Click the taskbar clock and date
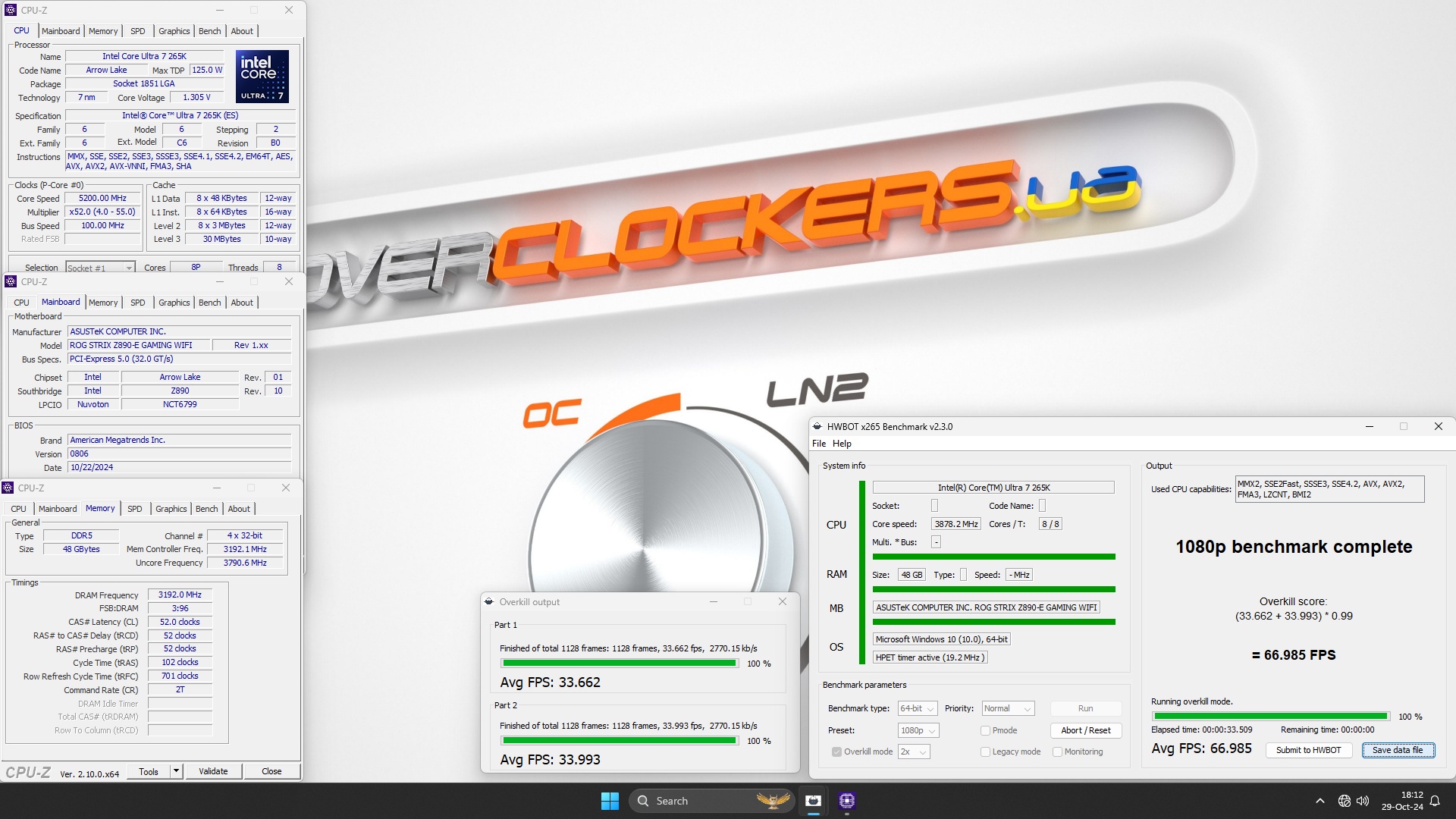Image resolution: width=1456 pixels, height=819 pixels. click(x=1402, y=801)
